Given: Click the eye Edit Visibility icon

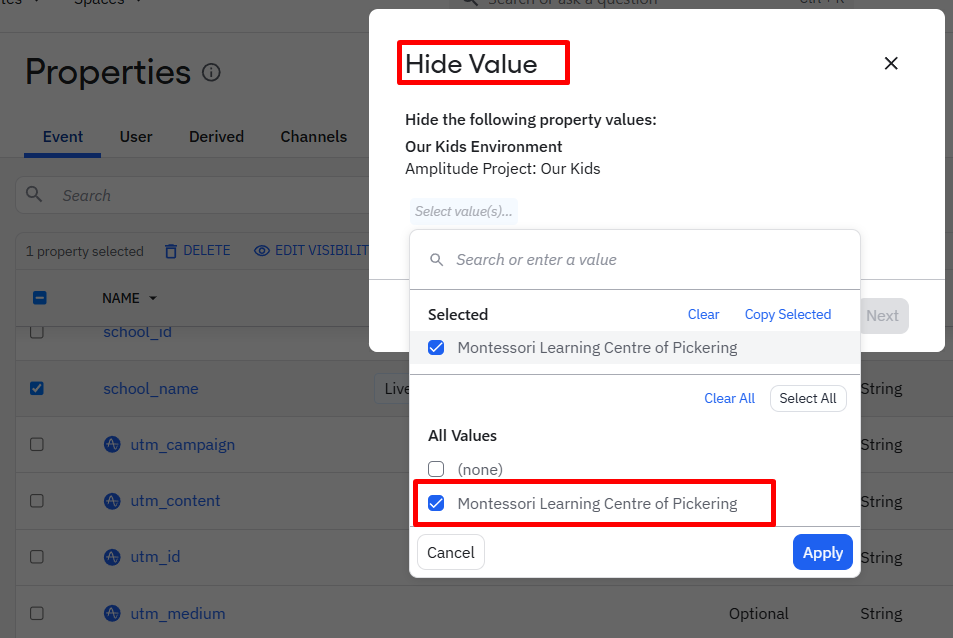Looking at the screenshot, I should pyautogui.click(x=262, y=251).
